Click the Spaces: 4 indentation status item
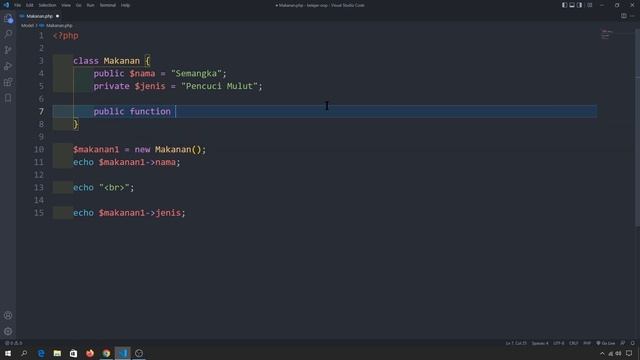Viewport: 640px width, 360px height. pos(540,343)
